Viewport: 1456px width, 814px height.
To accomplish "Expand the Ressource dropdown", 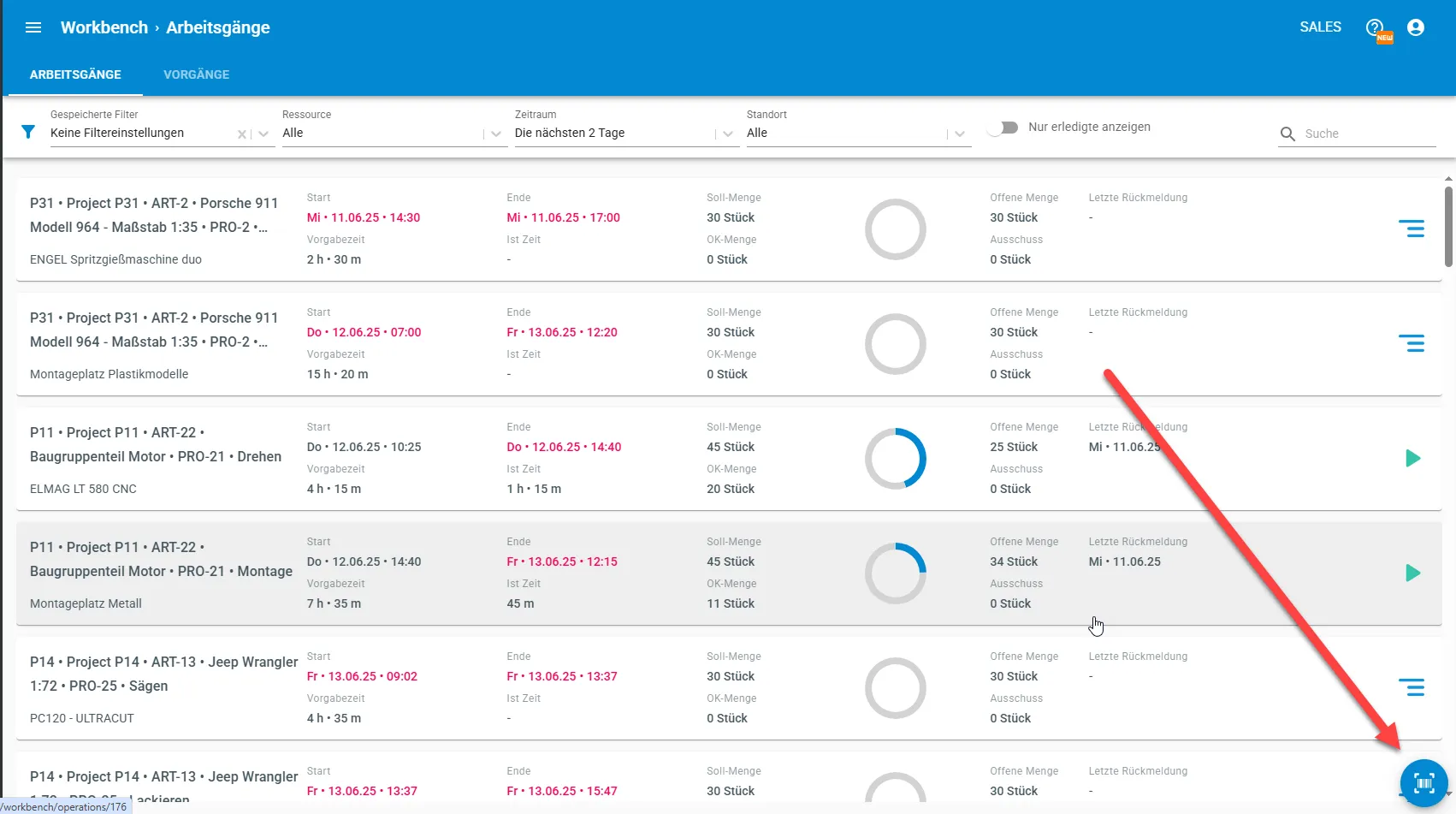I will (496, 134).
